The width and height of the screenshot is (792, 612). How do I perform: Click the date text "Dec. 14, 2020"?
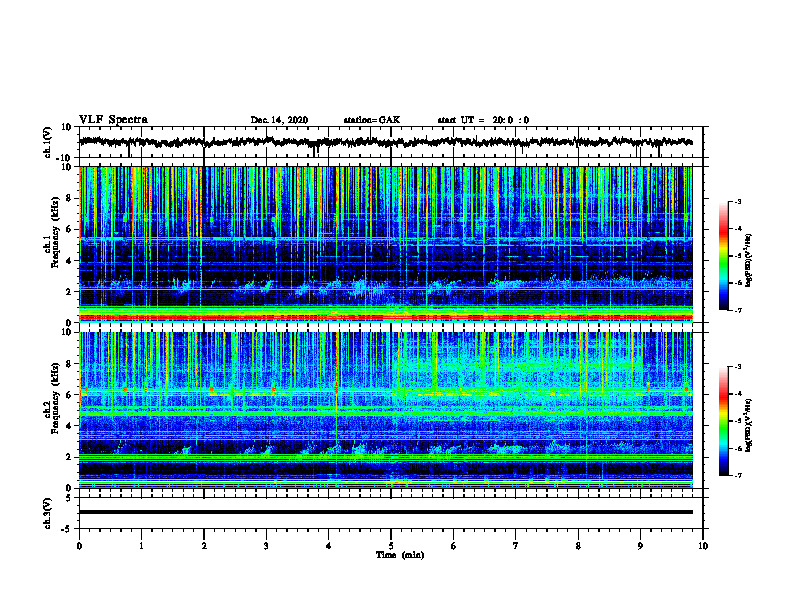(279, 120)
